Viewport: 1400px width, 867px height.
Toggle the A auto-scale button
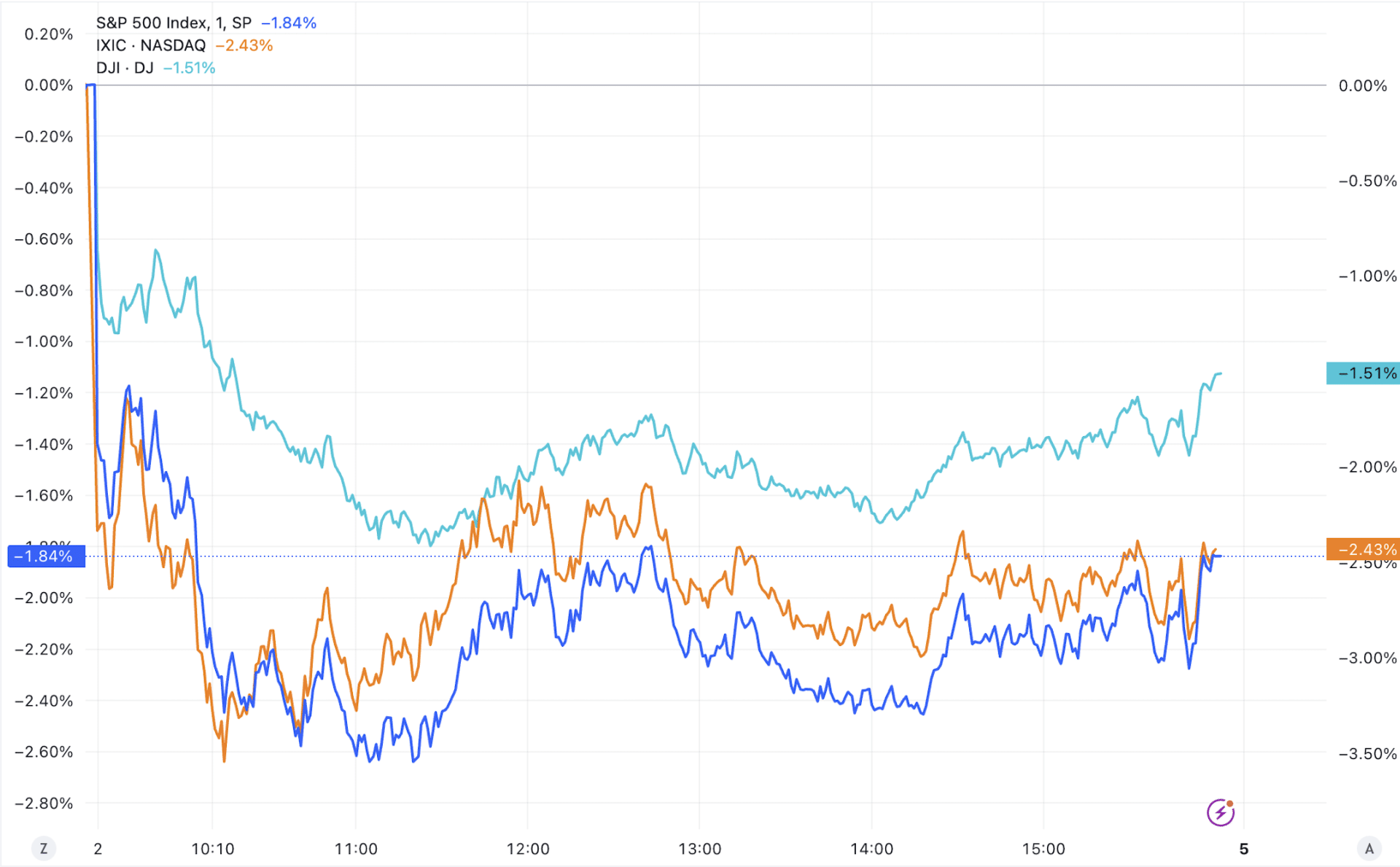[1369, 848]
